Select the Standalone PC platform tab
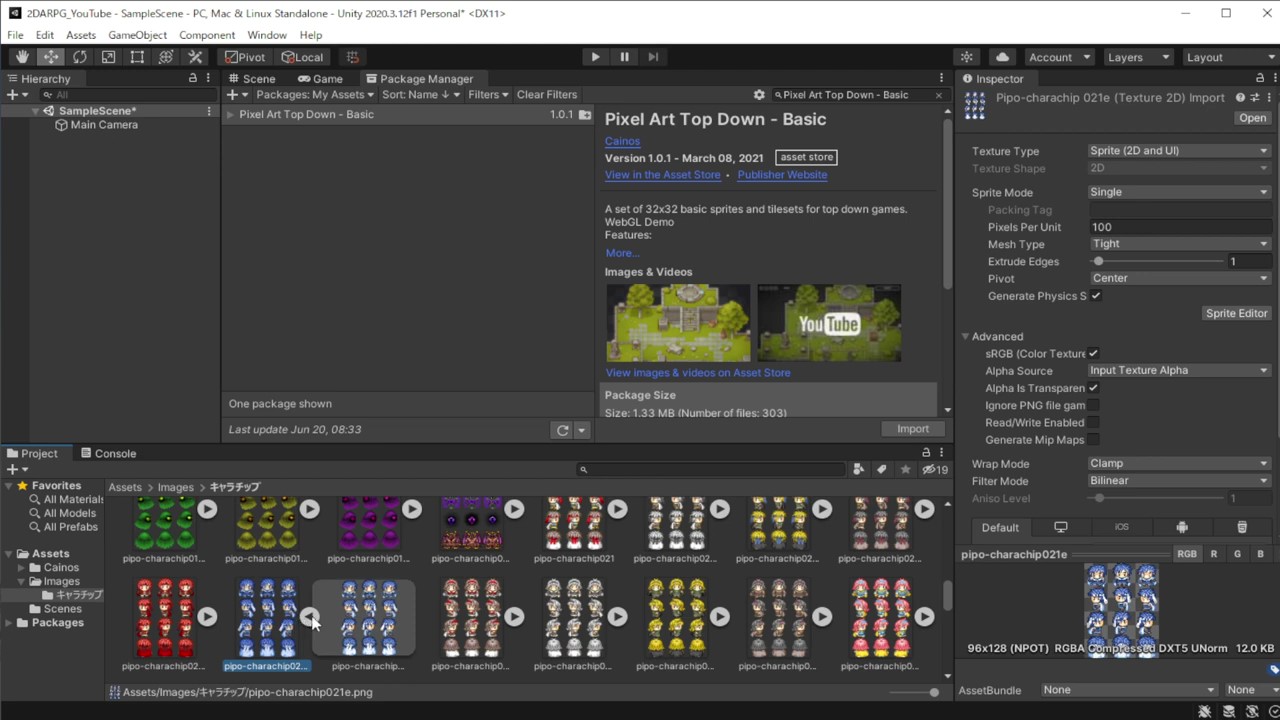 tap(1061, 527)
